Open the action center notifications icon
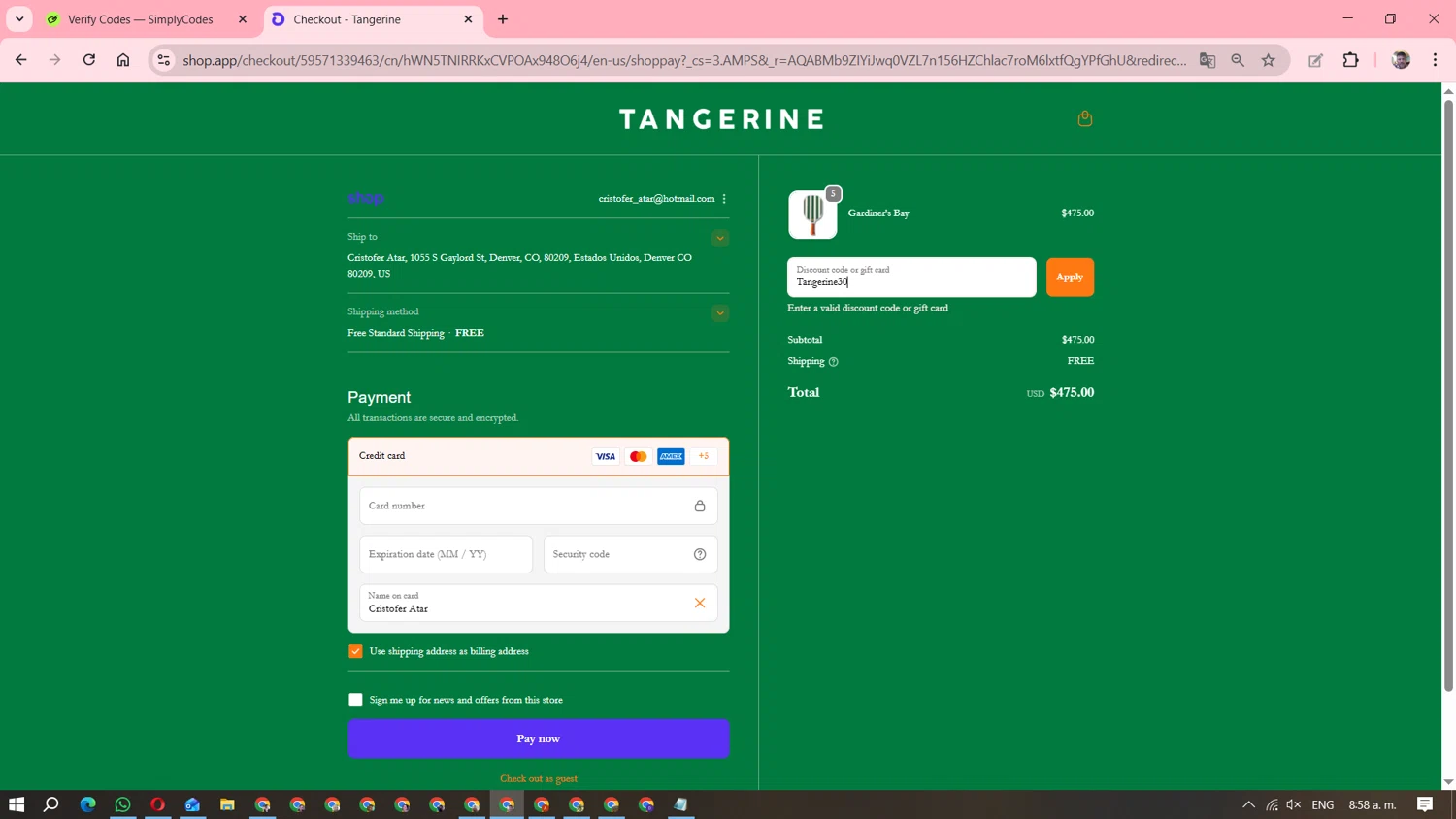1456x819 pixels. pyautogui.click(x=1425, y=804)
